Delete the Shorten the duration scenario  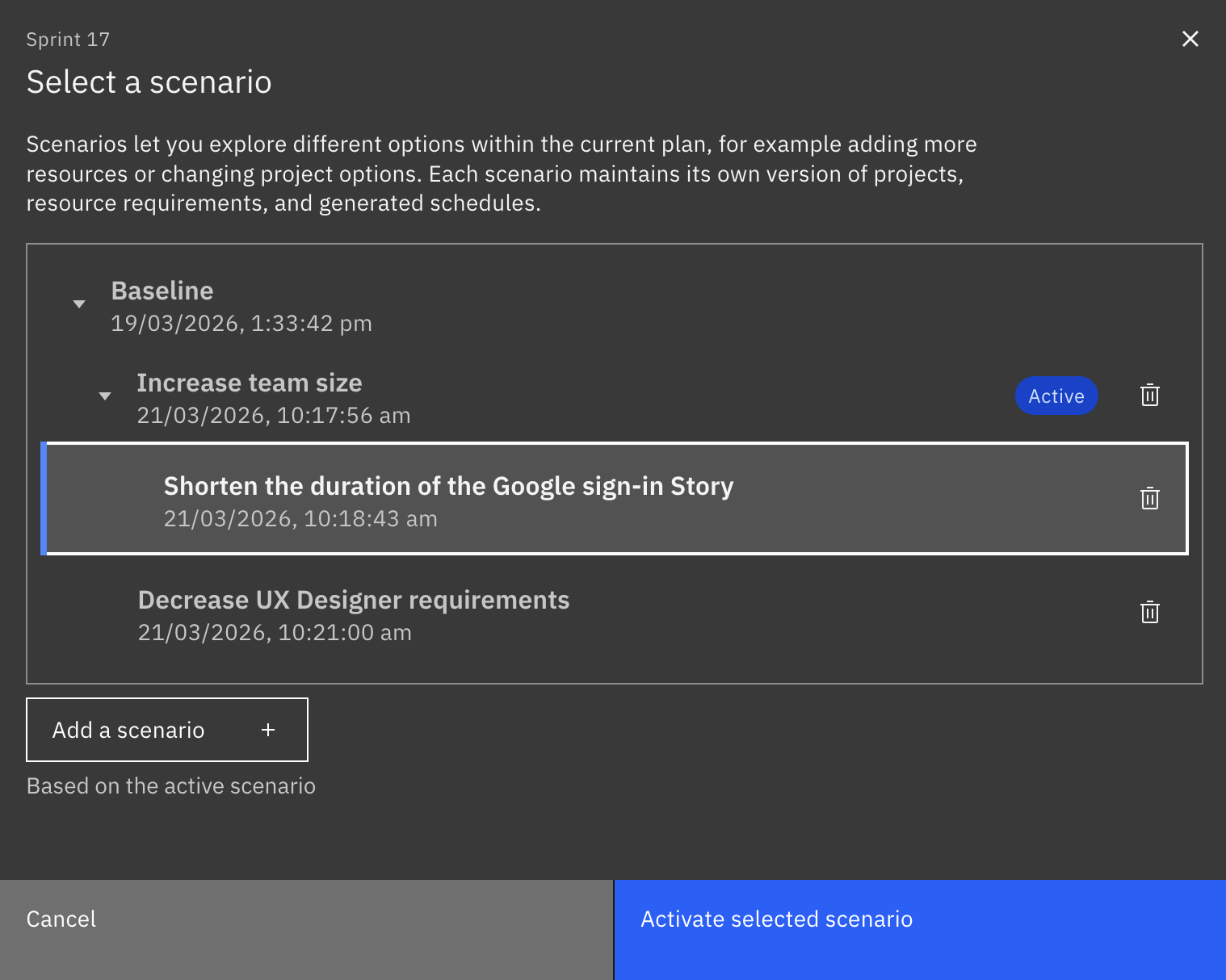pyautogui.click(x=1149, y=498)
